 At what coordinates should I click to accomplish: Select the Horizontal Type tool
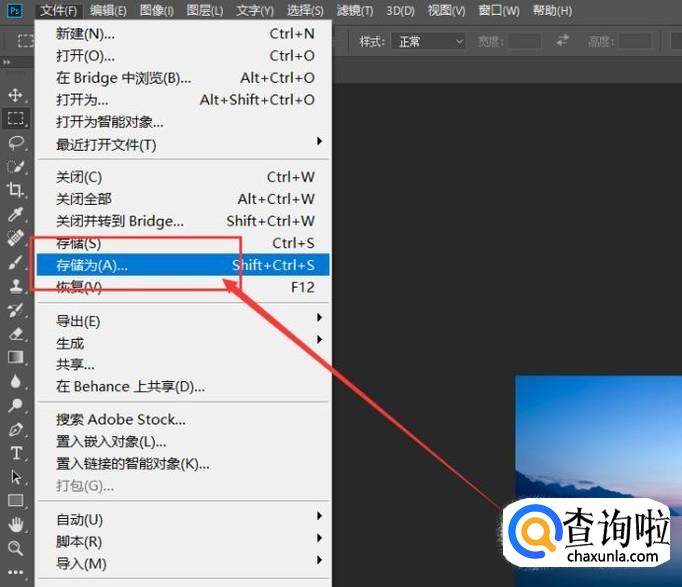coord(15,453)
